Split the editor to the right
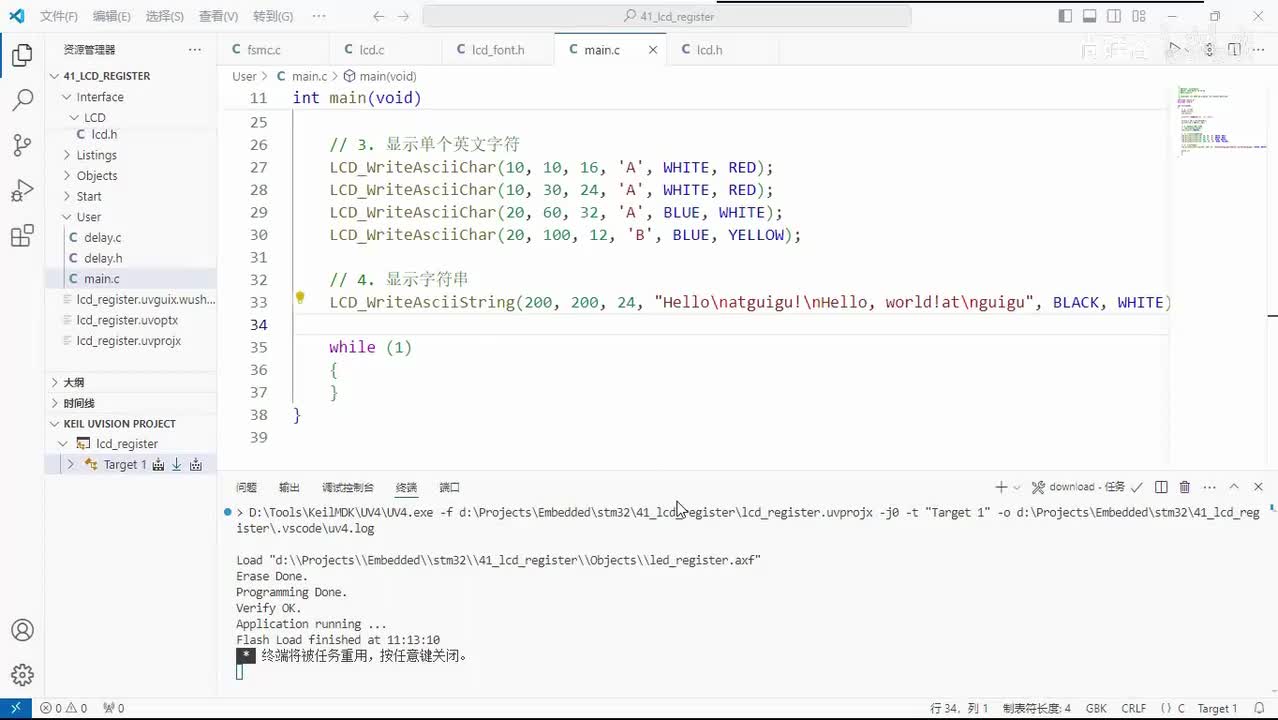 [1234, 49]
